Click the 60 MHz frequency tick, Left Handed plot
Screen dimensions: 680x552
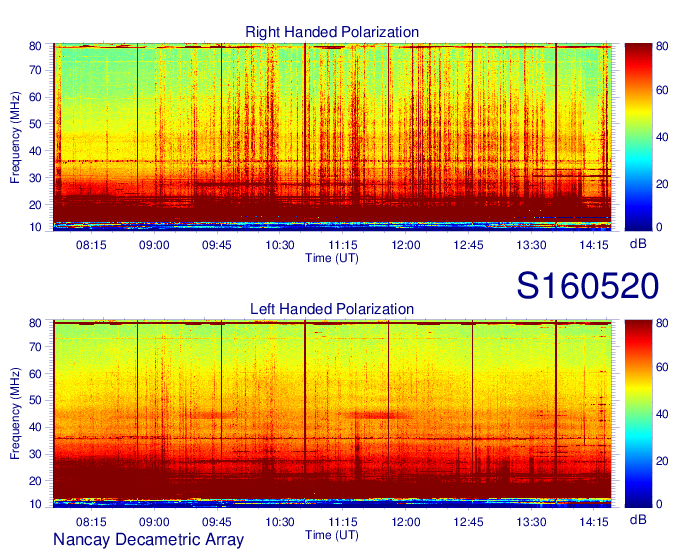click(35, 374)
